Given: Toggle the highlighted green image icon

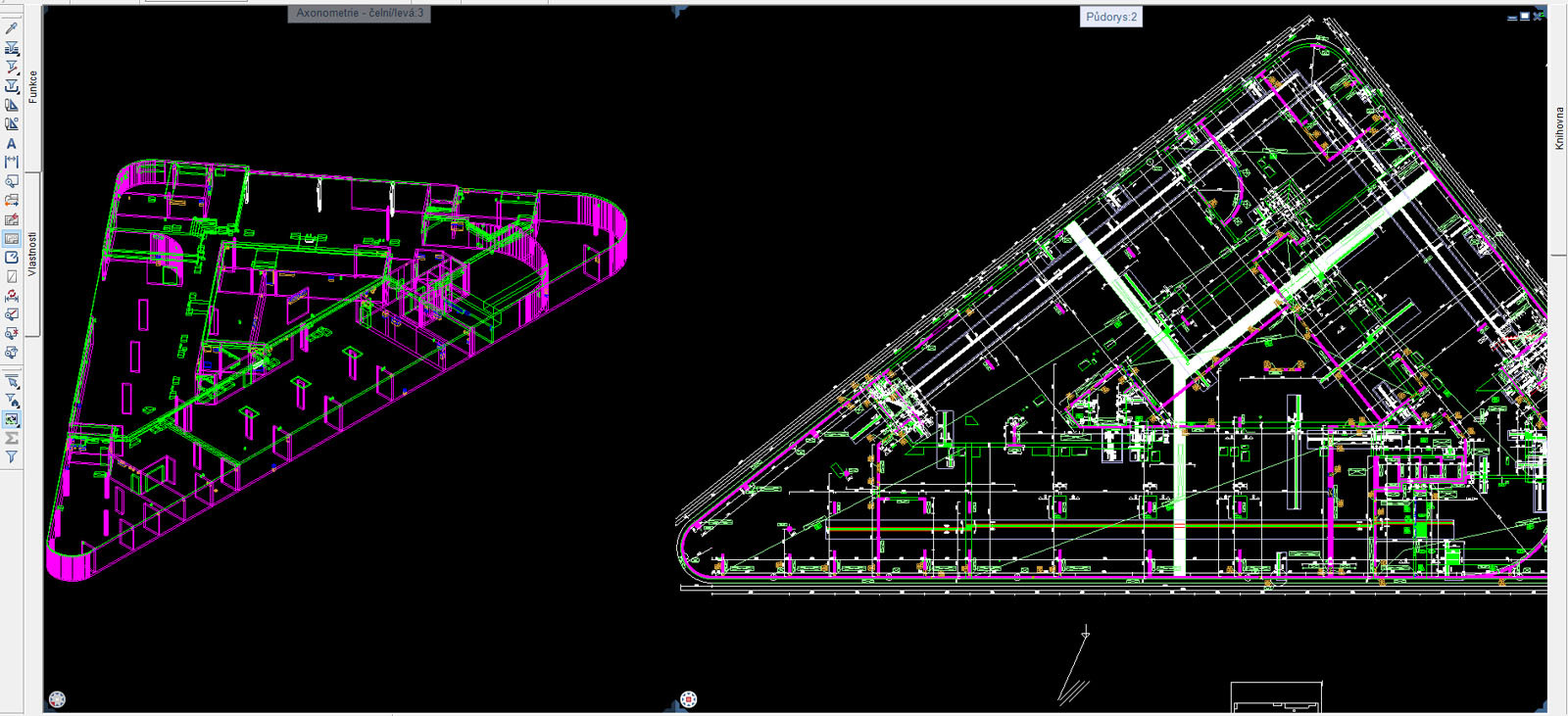Looking at the screenshot, I should 12,419.
